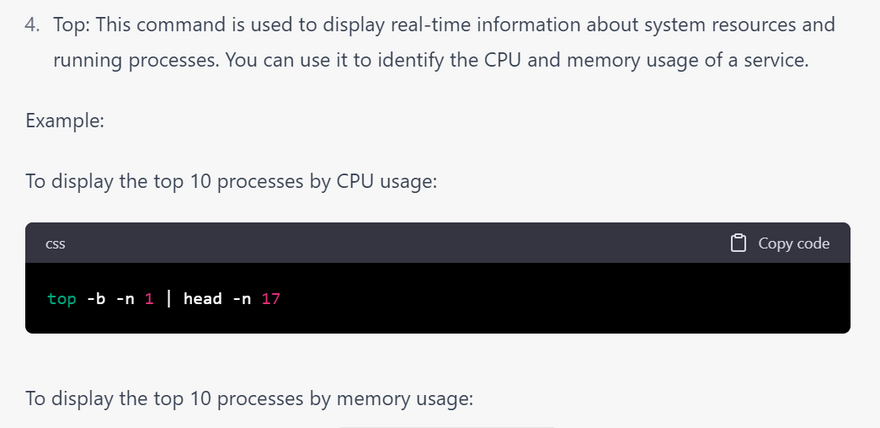The width and height of the screenshot is (880, 428).
Task: Click the -b flag in the command
Action: (x=96, y=298)
